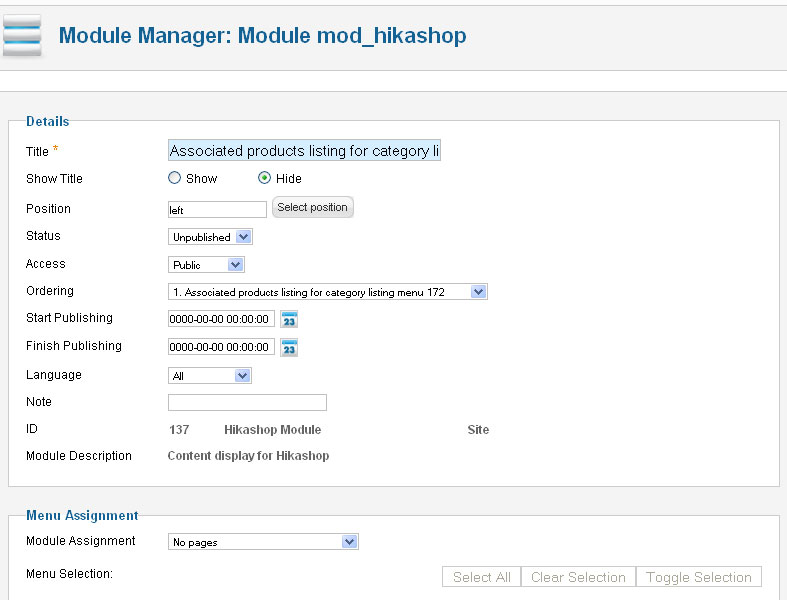This screenshot has width=787, height=600.
Task: Focus the Position input containing left
Action: coord(217,210)
